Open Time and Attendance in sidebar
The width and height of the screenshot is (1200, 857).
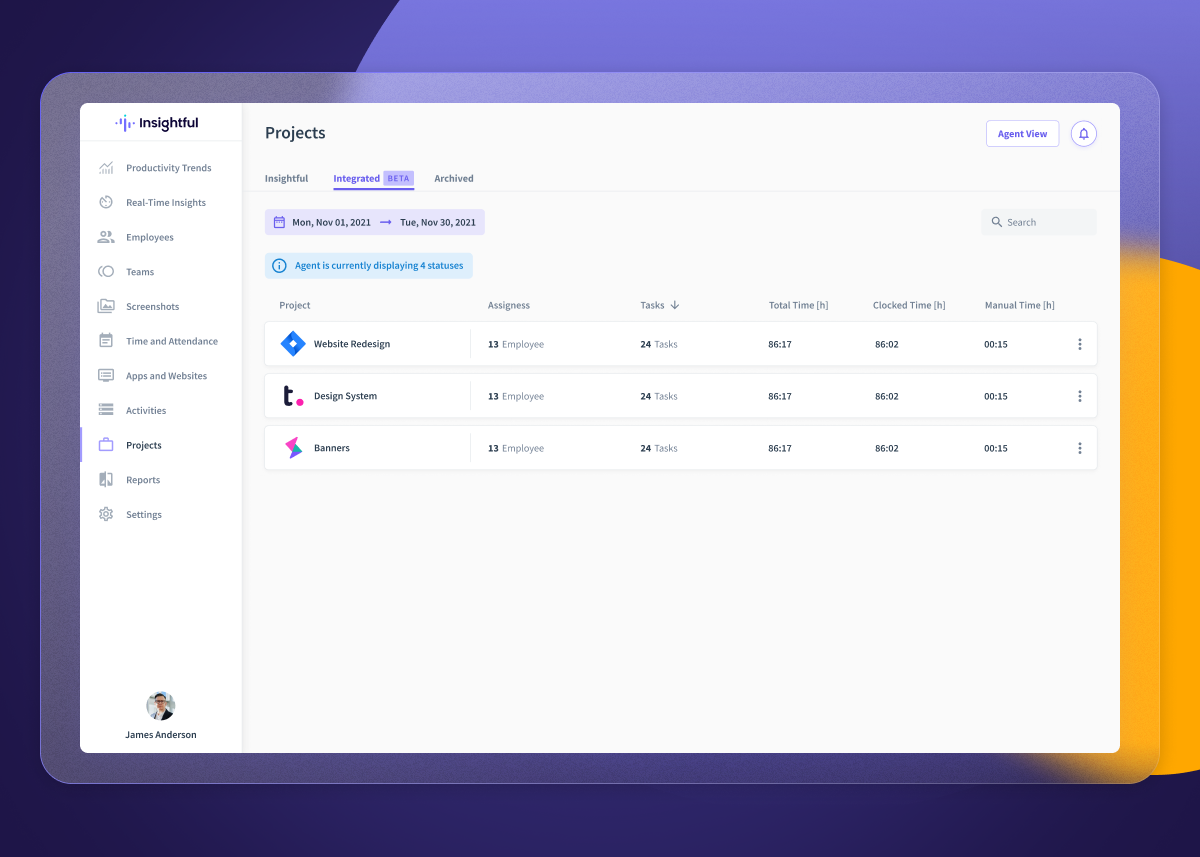[171, 341]
